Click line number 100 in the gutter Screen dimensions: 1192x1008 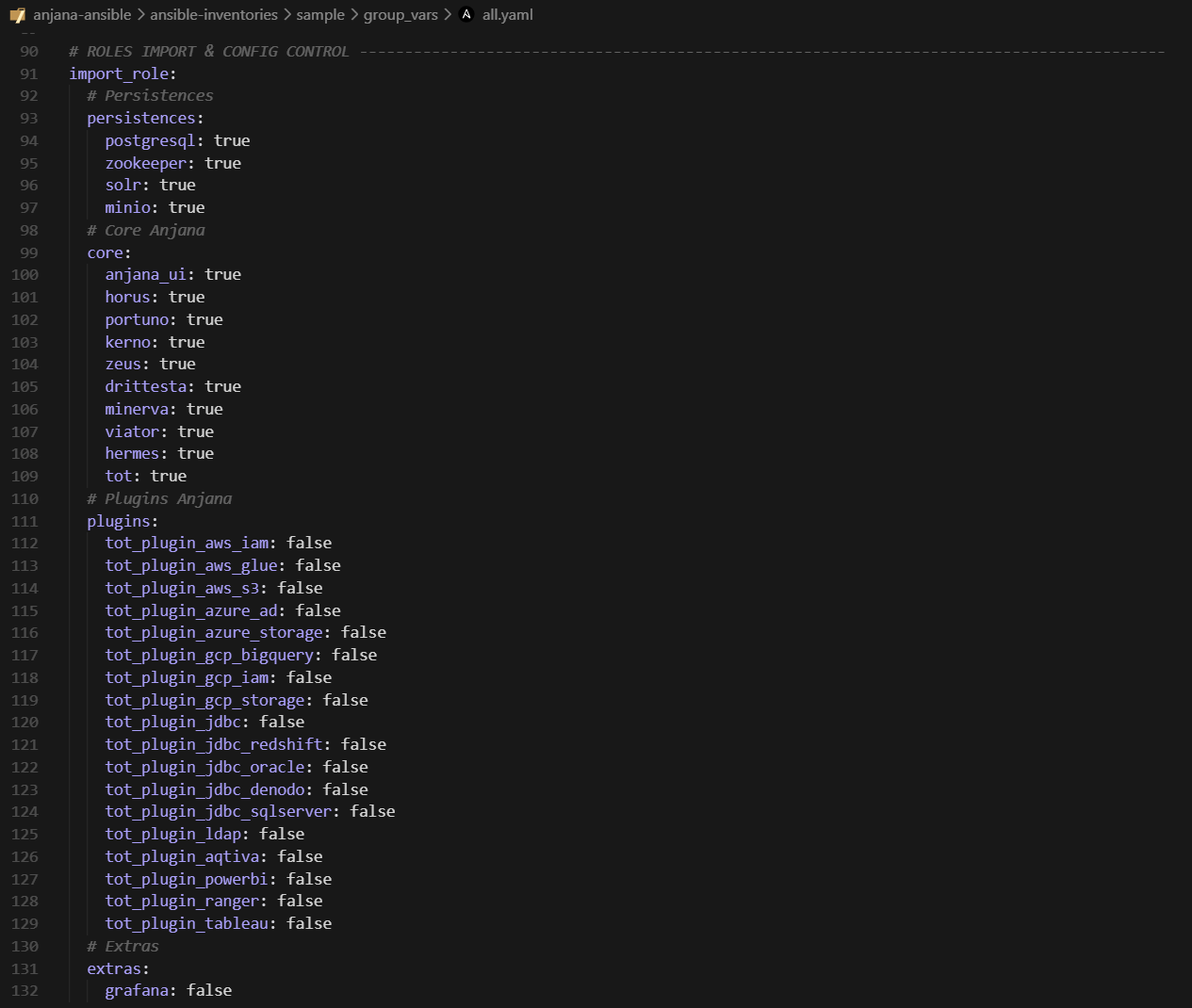tap(24, 274)
